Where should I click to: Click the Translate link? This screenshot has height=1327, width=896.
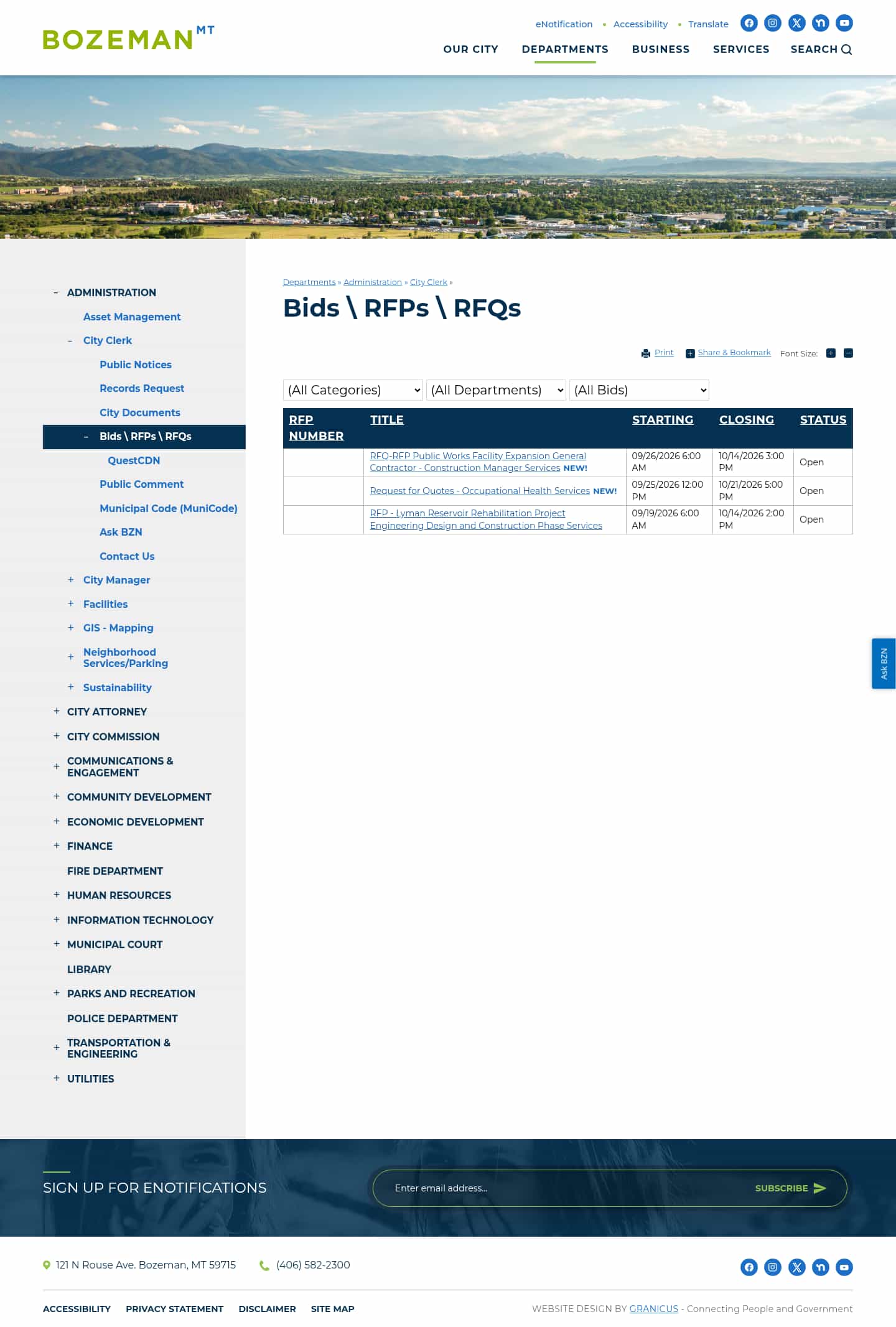point(708,24)
